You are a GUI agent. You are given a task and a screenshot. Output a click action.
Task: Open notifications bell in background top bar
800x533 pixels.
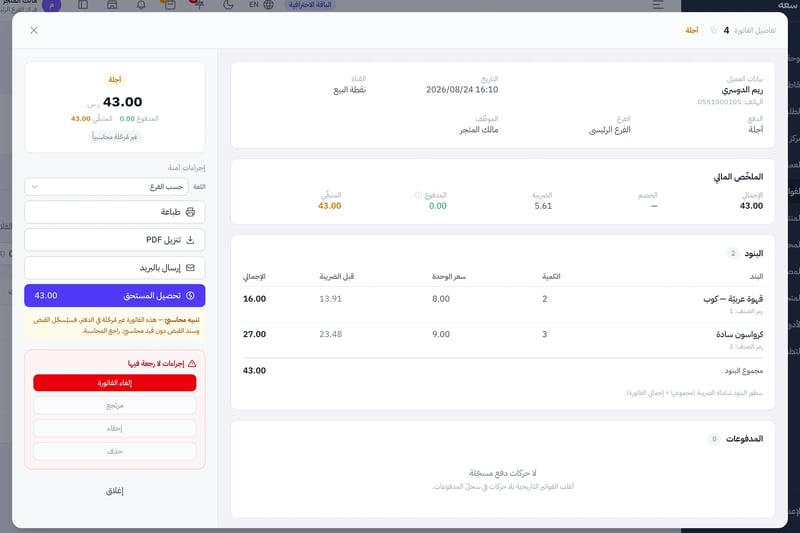(x=141, y=5)
